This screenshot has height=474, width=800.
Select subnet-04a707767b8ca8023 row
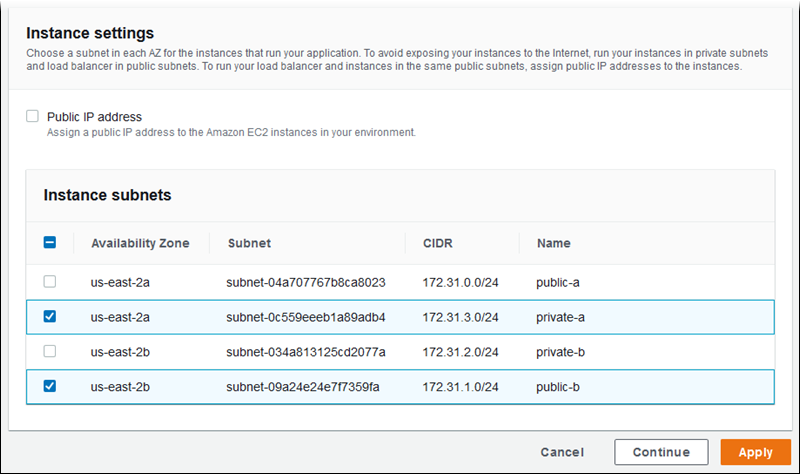306,282
